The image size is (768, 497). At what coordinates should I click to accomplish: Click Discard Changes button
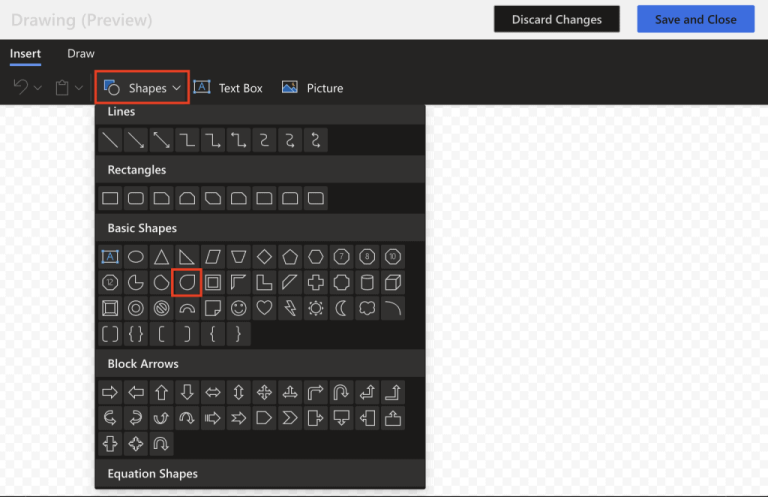pos(556,19)
